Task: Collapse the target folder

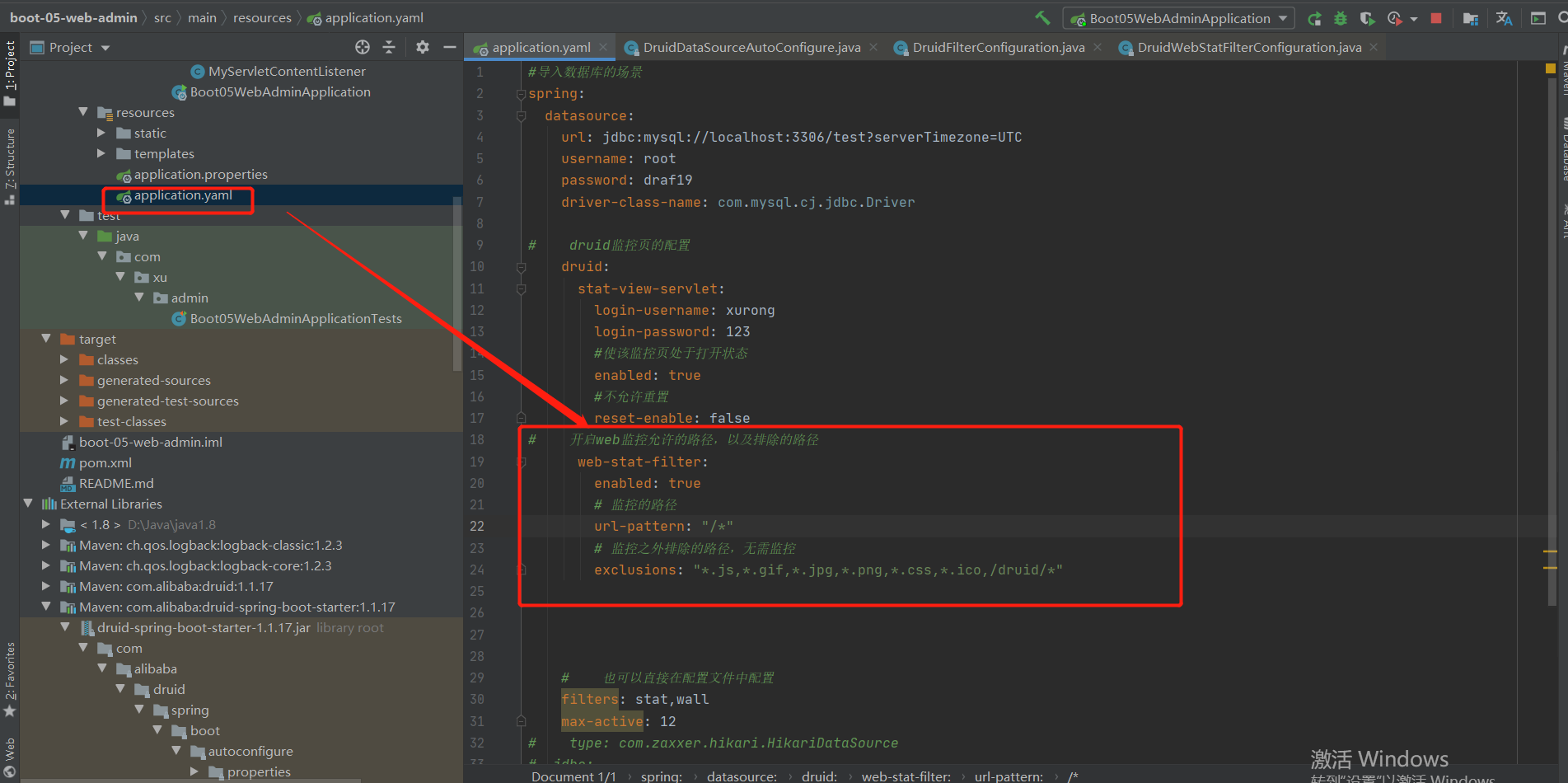Action: [46, 339]
